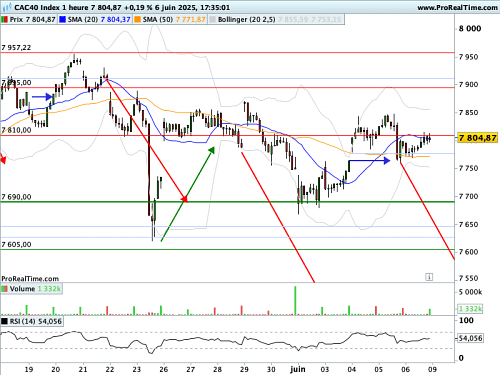Click the date 19 on the time axis

[x=29, y=369]
